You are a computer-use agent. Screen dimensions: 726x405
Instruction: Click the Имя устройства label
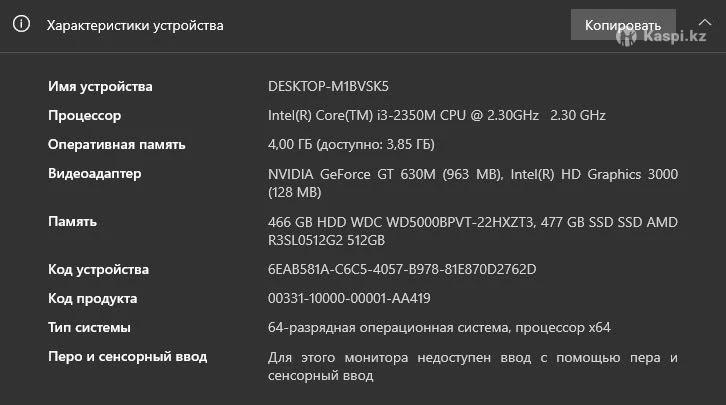click(100, 86)
